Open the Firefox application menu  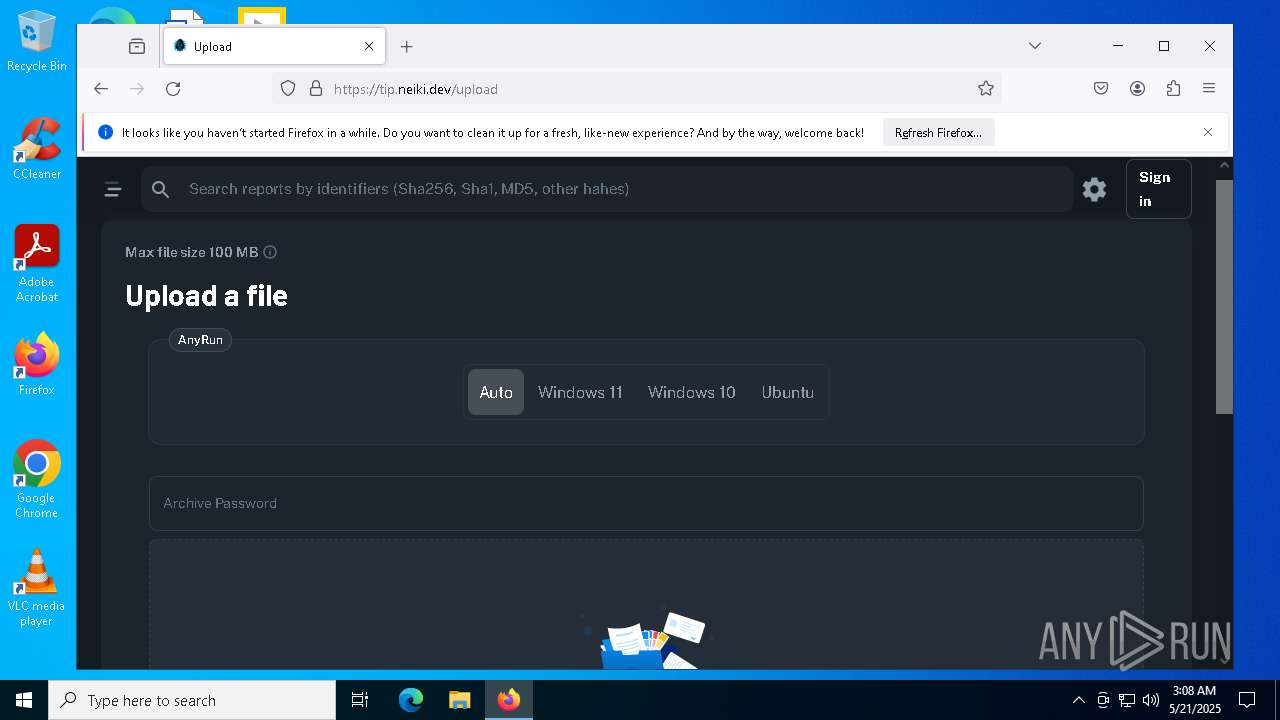point(1209,89)
